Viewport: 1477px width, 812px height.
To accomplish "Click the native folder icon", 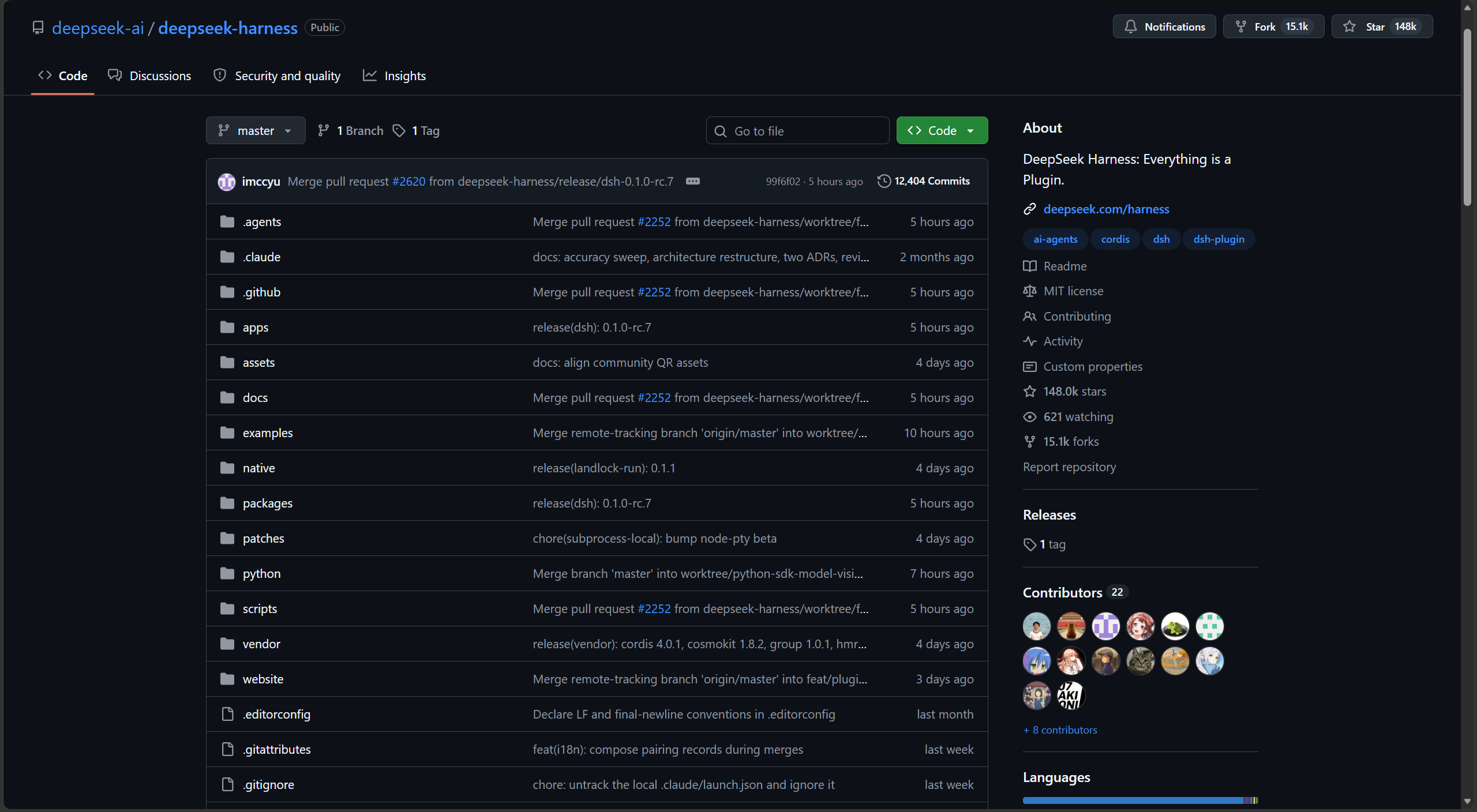I will 227,468.
